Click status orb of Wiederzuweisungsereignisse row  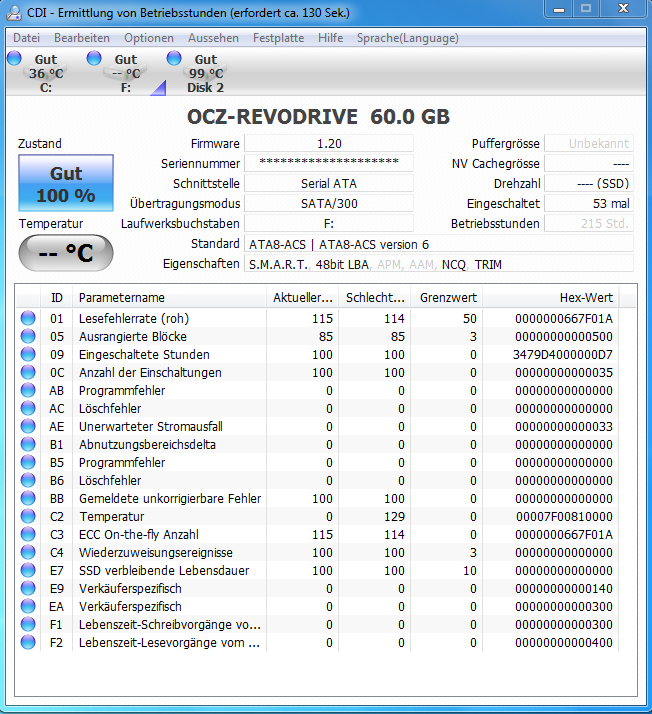[x=28, y=552]
